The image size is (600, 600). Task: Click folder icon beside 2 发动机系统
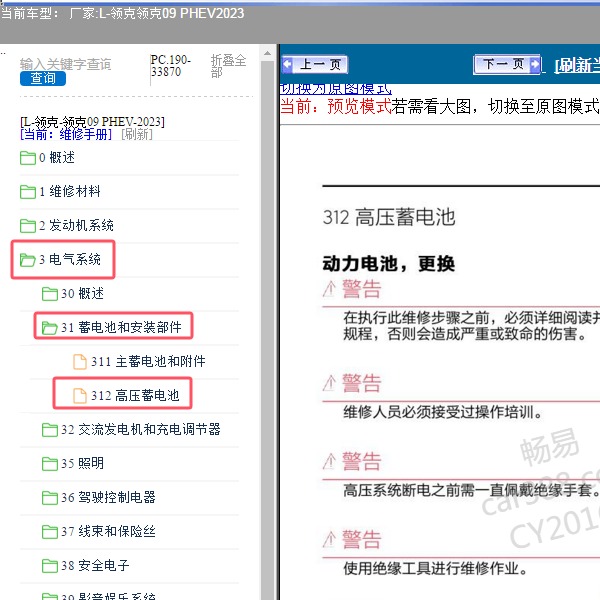click(28, 226)
